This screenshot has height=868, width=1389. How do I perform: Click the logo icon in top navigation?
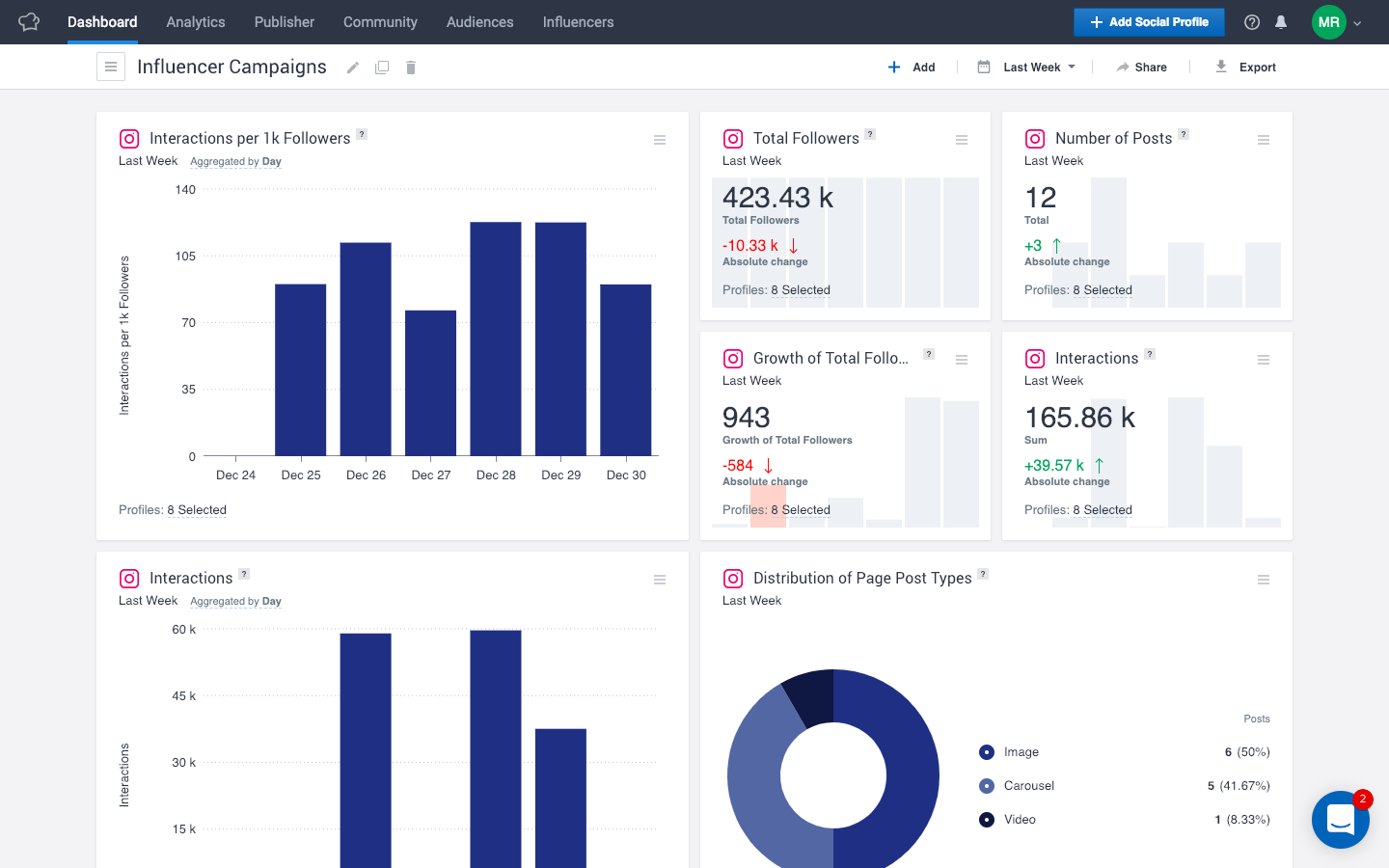(x=29, y=22)
